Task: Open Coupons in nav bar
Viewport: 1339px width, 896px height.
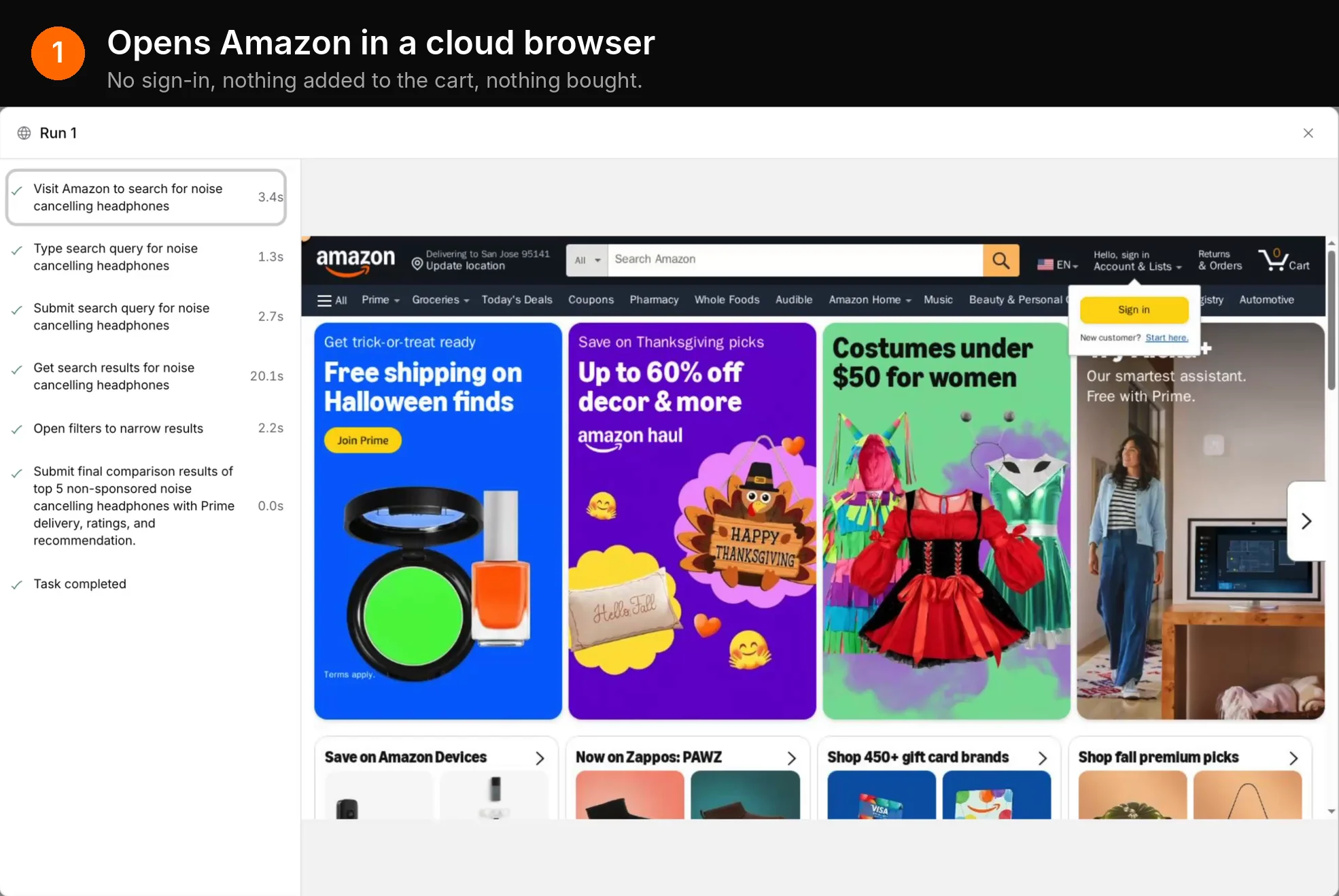Action: click(x=591, y=300)
